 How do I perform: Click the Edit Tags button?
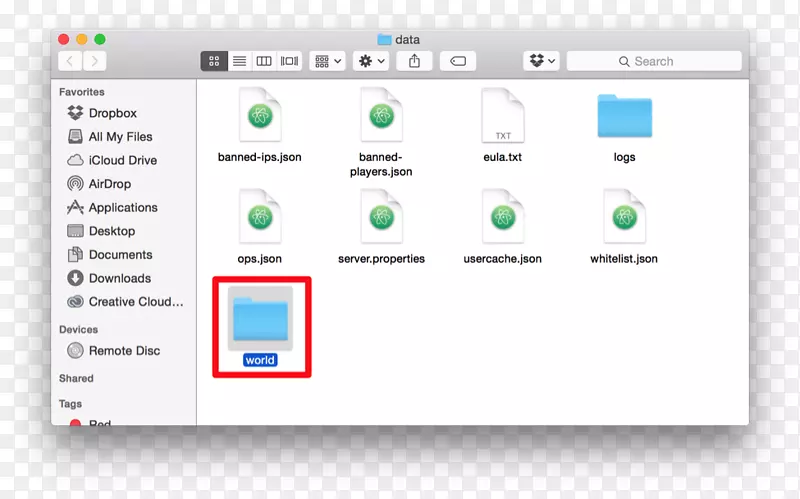[458, 61]
